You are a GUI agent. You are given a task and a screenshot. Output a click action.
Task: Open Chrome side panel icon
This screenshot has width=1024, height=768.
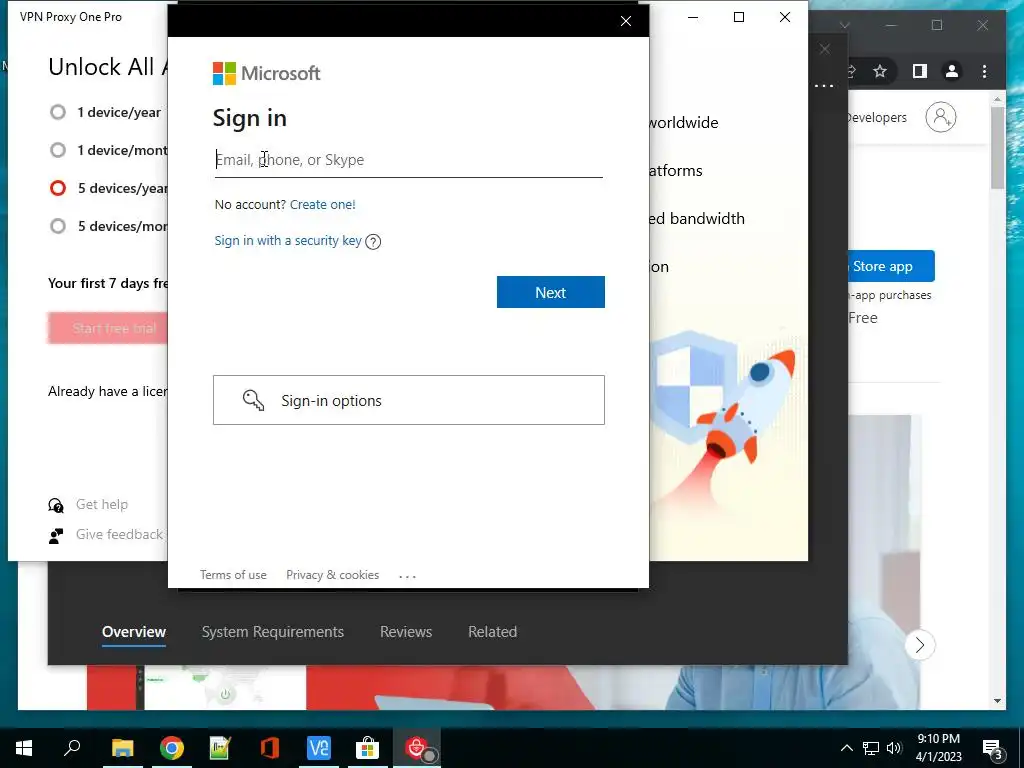click(920, 71)
